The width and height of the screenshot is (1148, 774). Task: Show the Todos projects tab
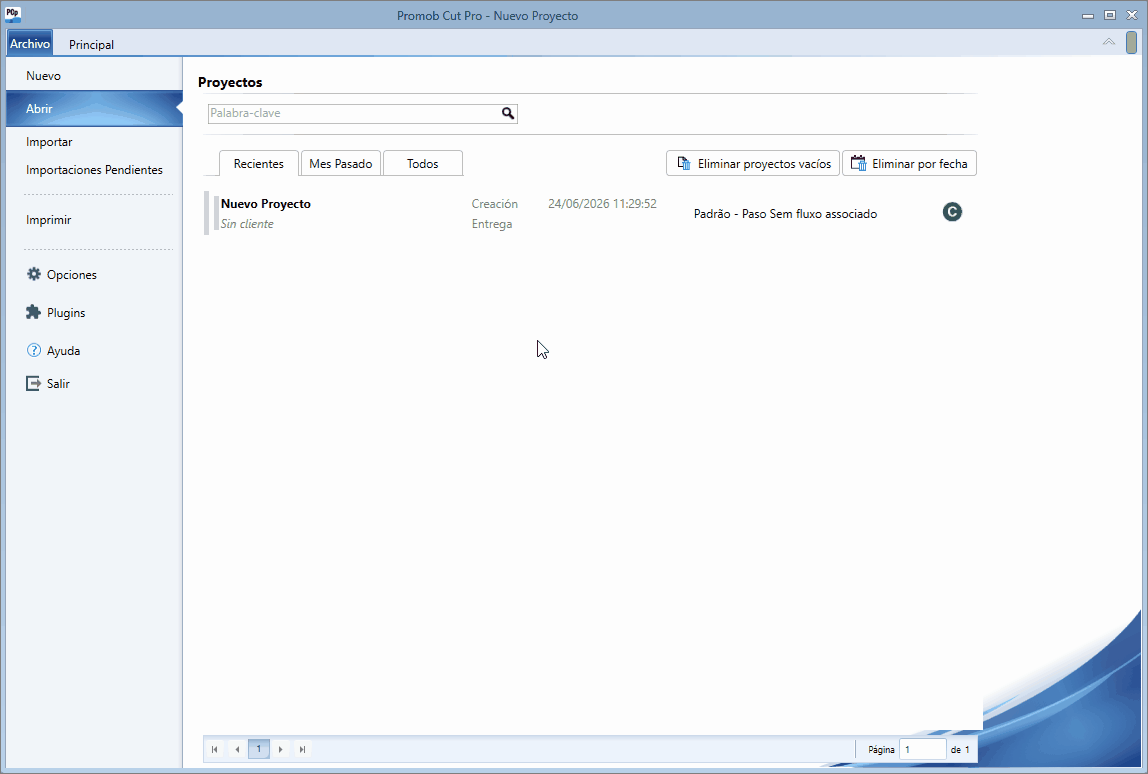422,163
